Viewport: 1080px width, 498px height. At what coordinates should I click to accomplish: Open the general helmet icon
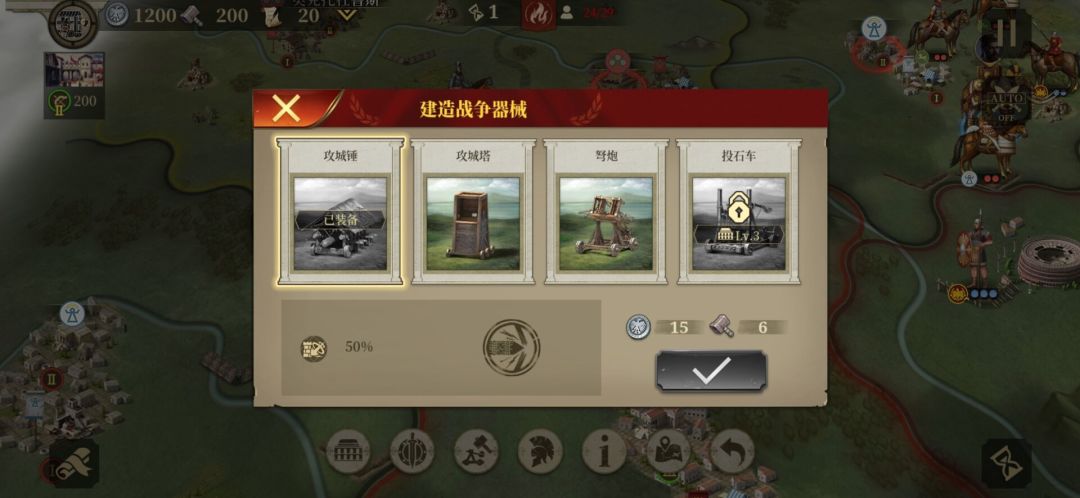(540, 452)
